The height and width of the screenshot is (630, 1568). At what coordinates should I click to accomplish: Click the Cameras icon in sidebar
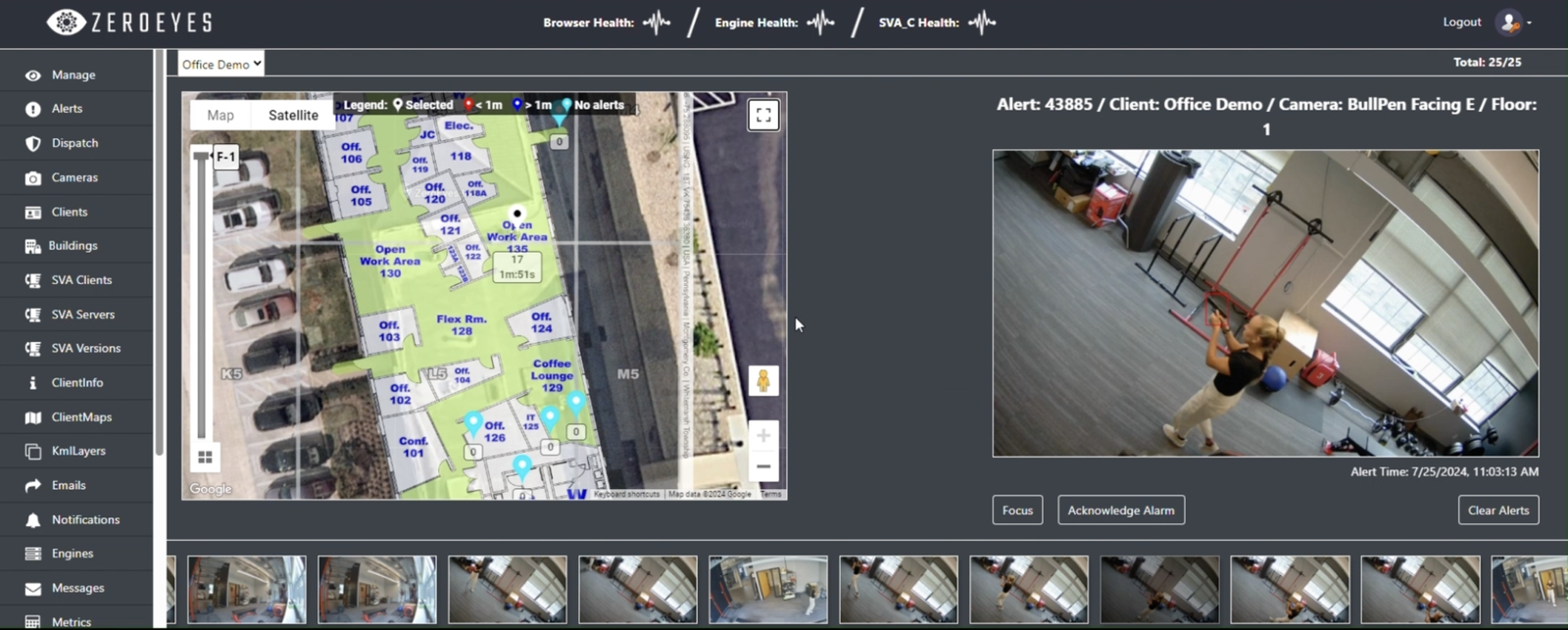pyautogui.click(x=33, y=177)
